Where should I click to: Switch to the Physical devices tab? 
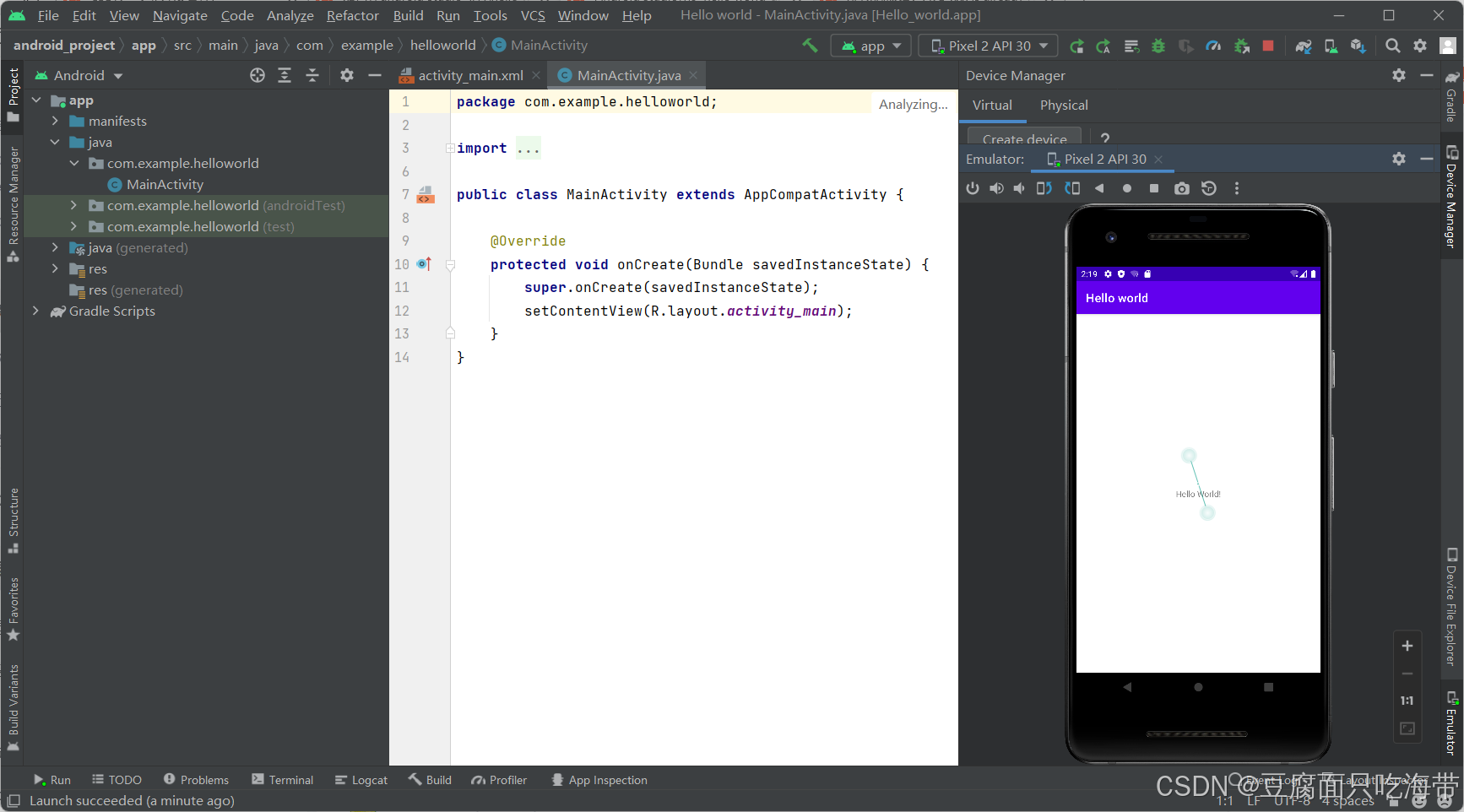coord(1063,105)
